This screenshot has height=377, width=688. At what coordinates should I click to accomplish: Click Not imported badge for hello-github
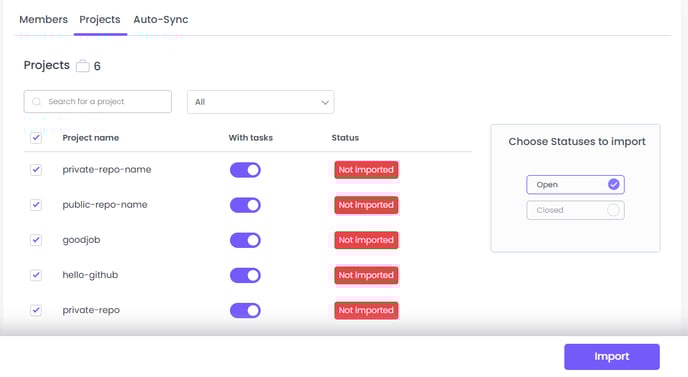pos(366,275)
